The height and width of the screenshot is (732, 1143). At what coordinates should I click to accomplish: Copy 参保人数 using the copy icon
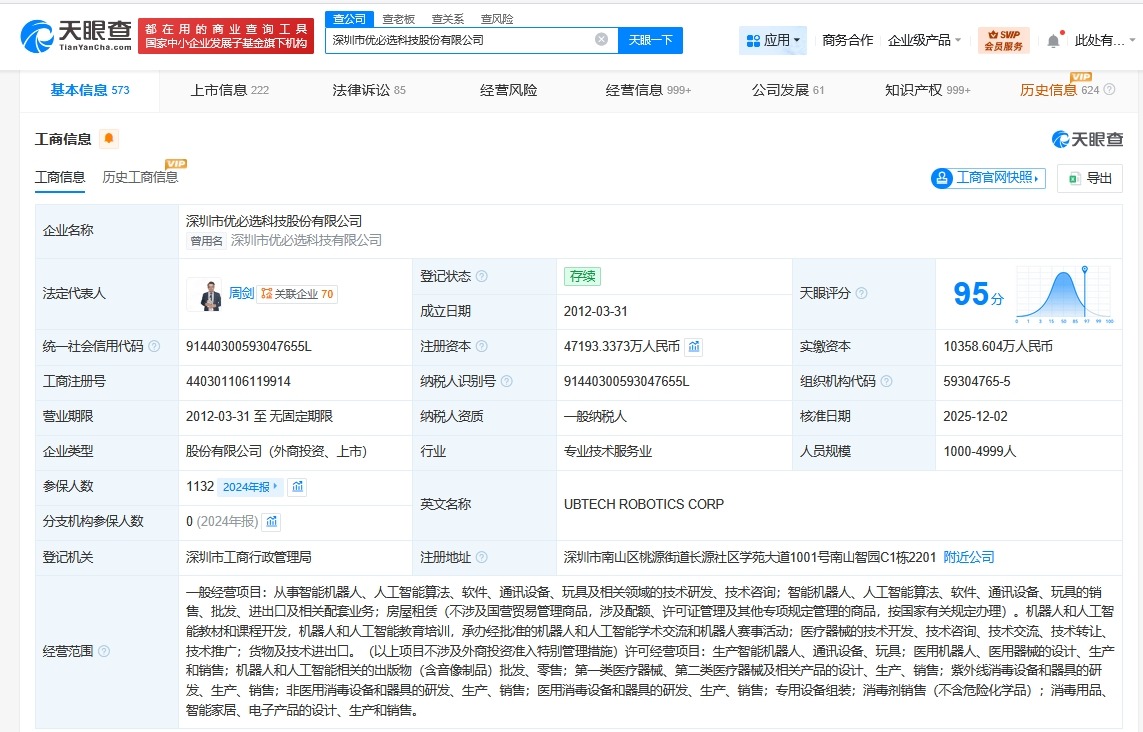[297, 486]
